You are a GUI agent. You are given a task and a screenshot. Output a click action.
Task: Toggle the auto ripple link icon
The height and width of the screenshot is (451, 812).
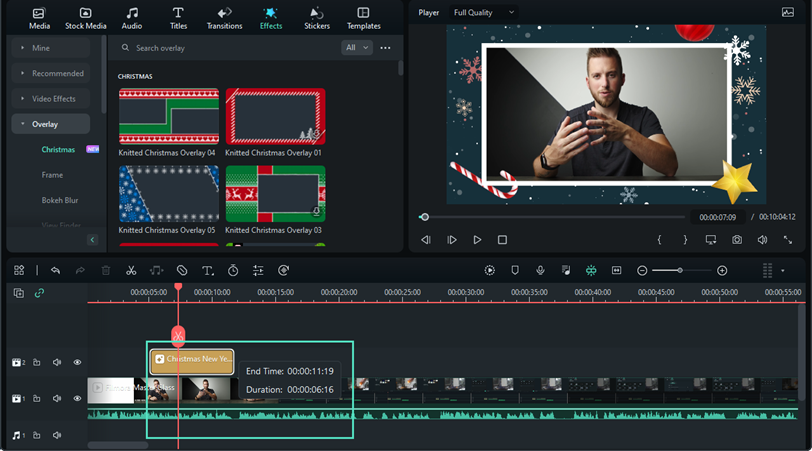39,293
